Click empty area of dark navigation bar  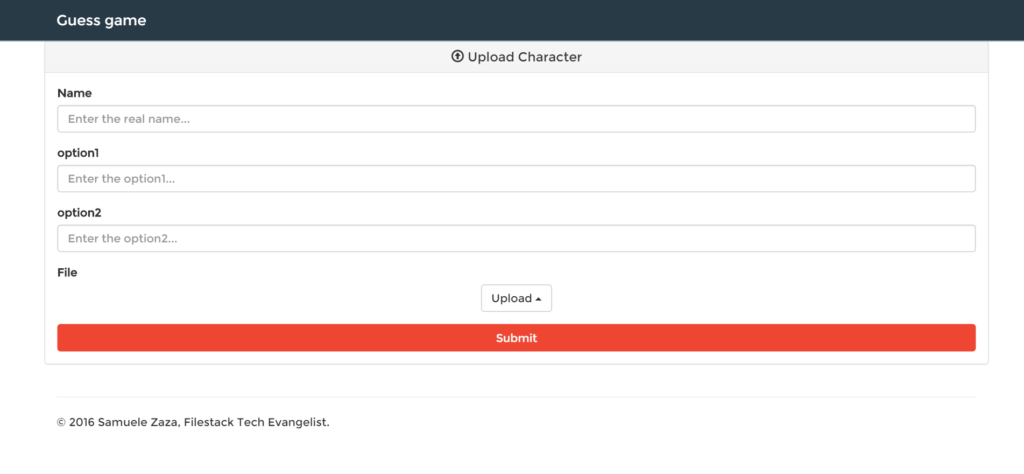(x=600, y=20)
